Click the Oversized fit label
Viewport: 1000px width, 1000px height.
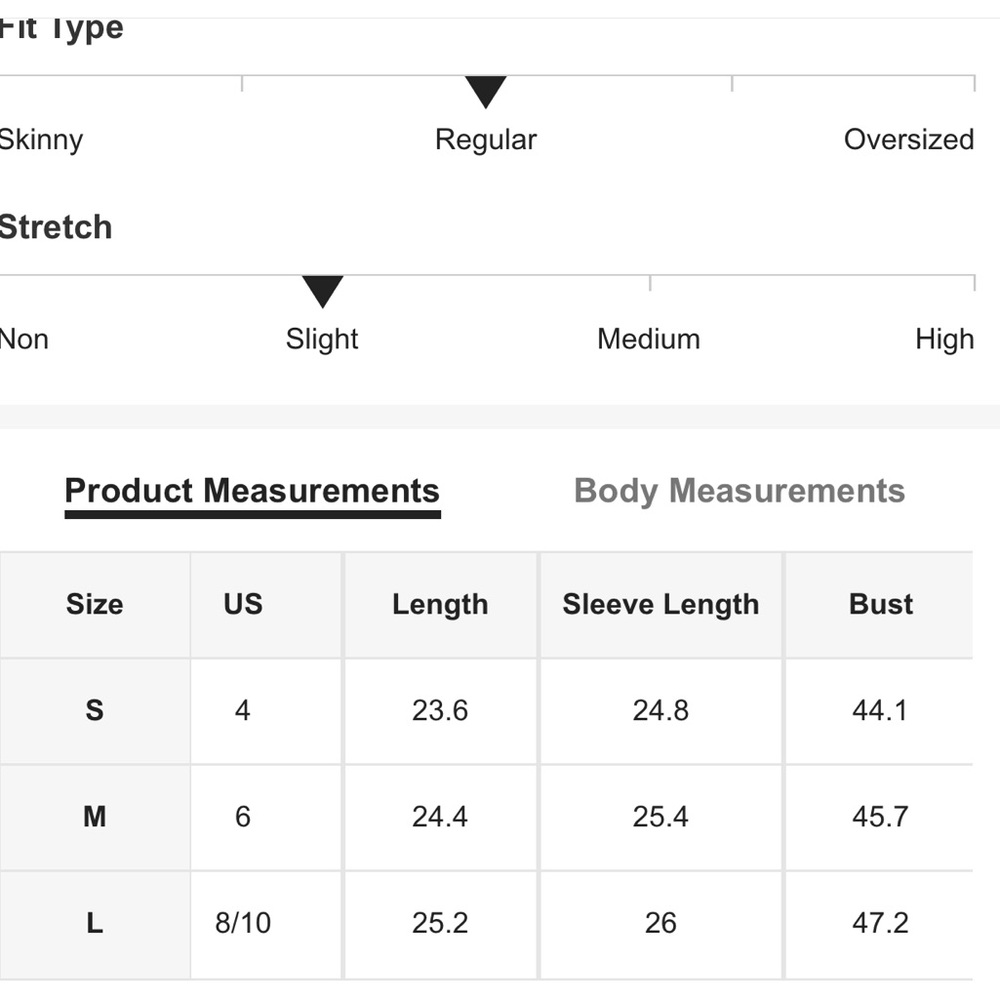(x=908, y=139)
